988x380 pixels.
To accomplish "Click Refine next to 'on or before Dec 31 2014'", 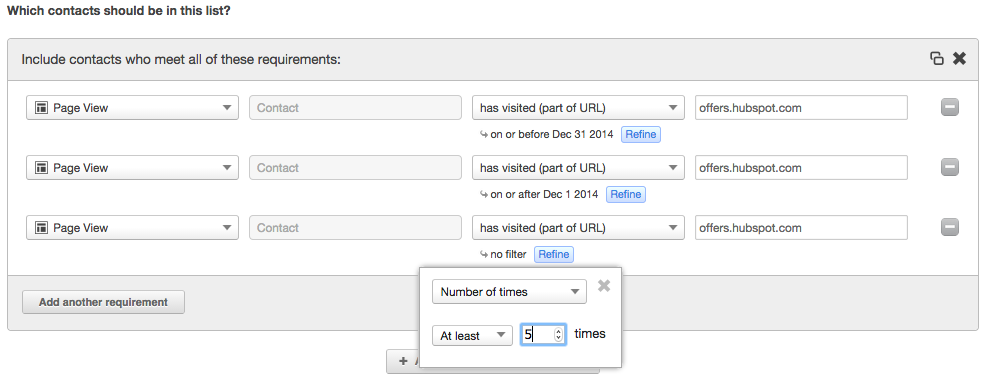I will [641, 134].
